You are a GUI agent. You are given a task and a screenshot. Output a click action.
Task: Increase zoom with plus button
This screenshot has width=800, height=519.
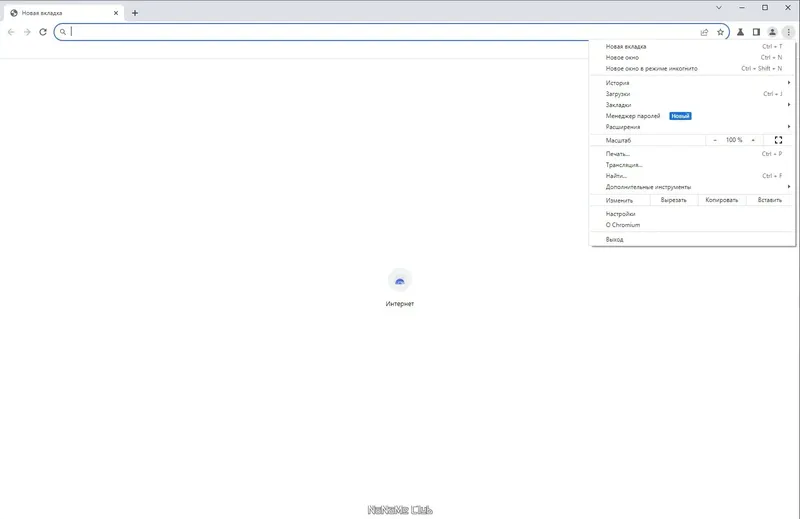point(753,140)
